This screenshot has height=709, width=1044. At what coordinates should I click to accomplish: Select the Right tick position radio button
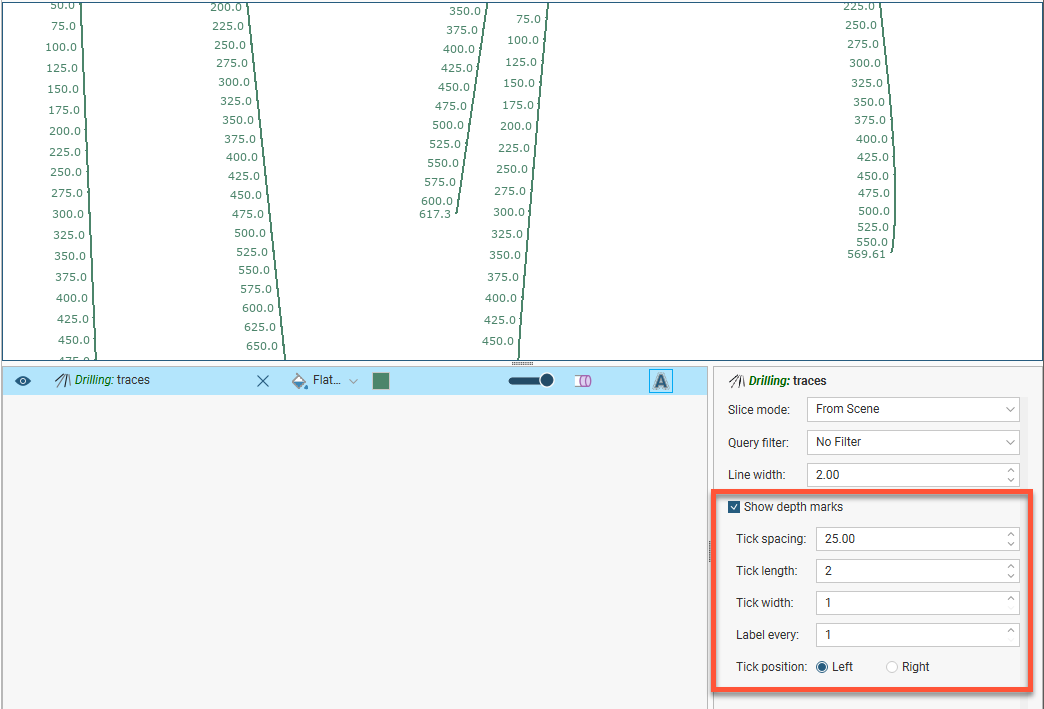coord(892,667)
